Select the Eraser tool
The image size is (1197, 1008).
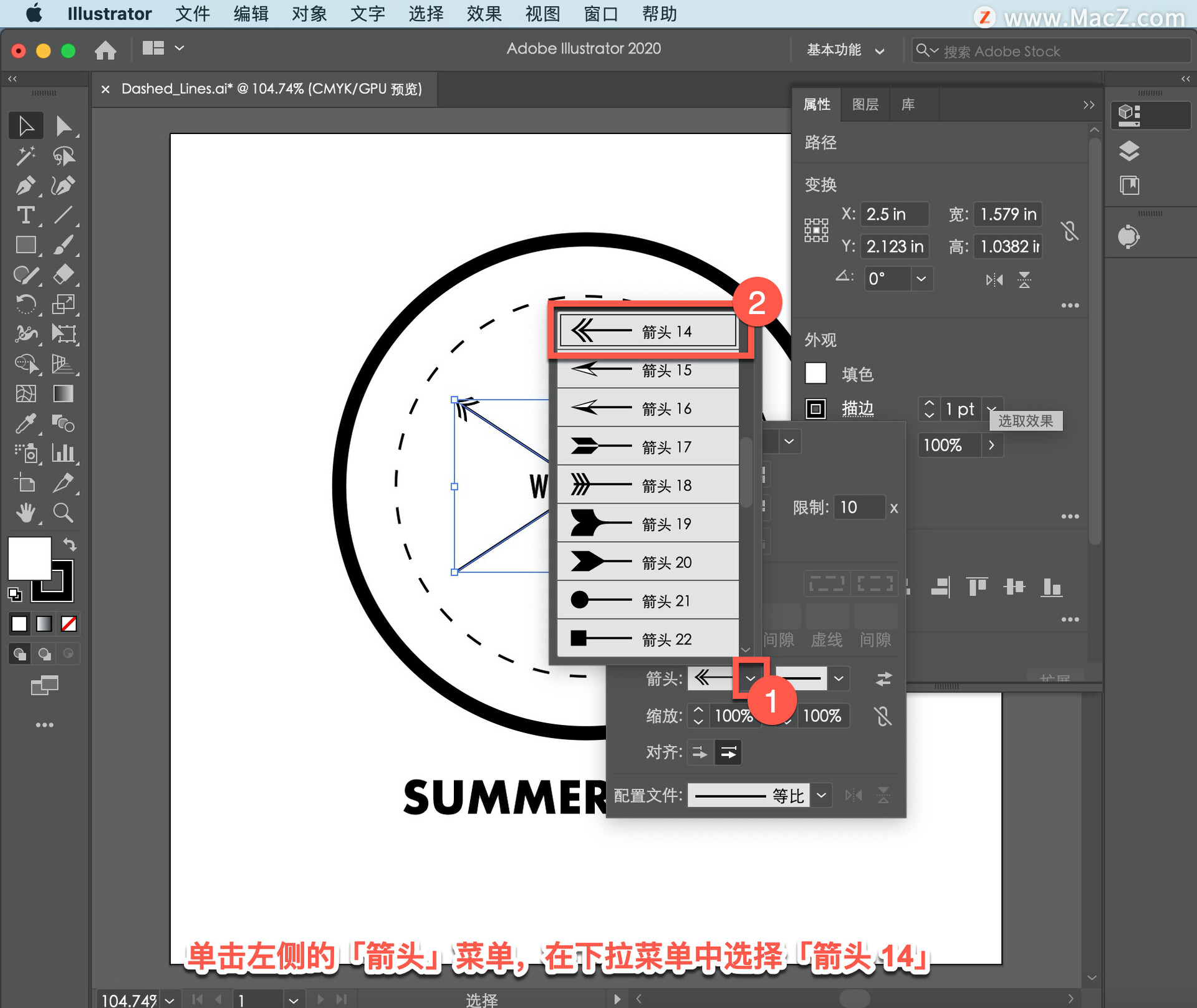(64, 275)
